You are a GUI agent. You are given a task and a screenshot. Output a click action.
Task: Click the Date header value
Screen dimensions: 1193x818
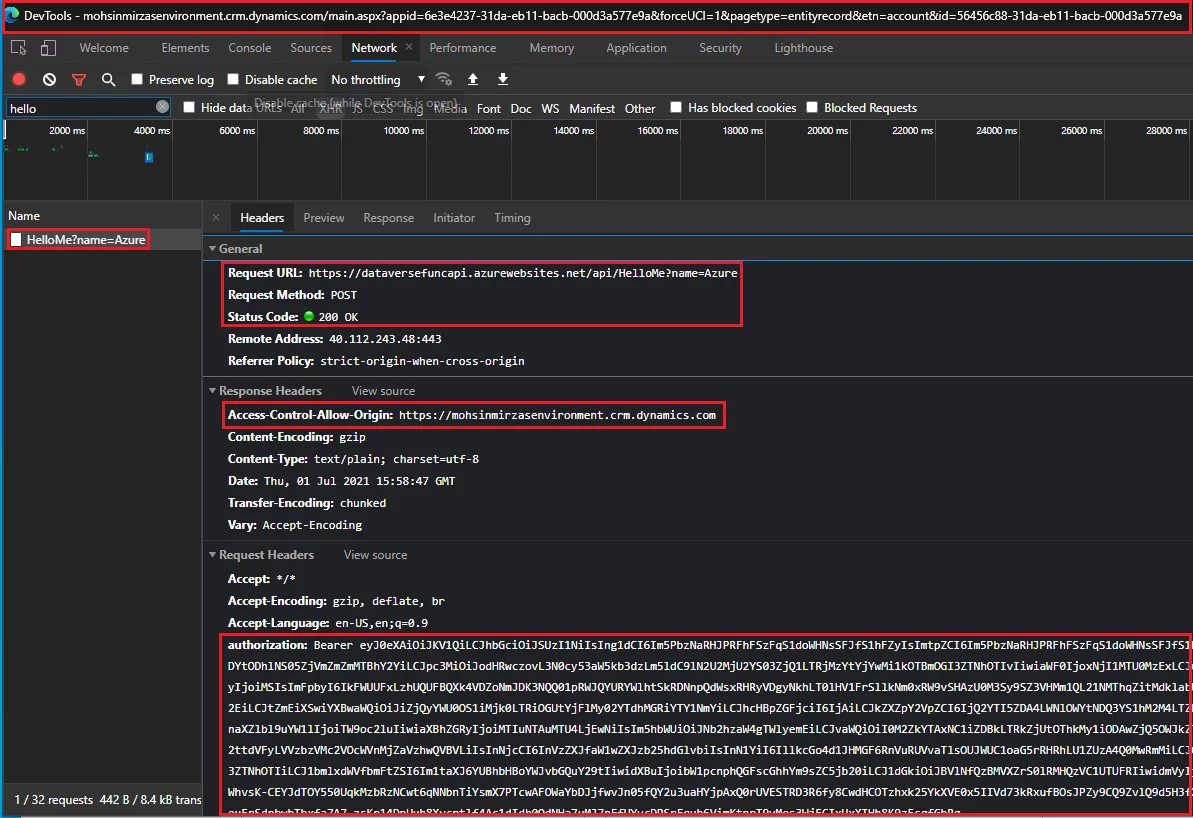(359, 481)
